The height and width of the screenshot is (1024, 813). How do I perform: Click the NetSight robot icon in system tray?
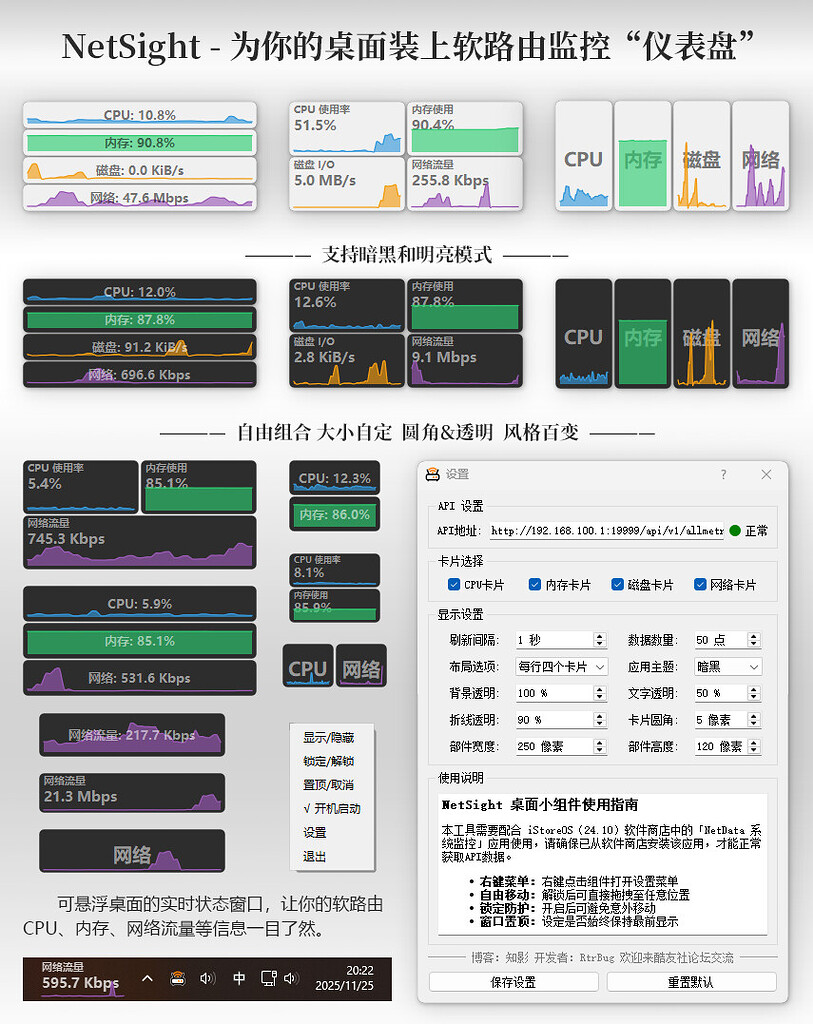click(177, 978)
